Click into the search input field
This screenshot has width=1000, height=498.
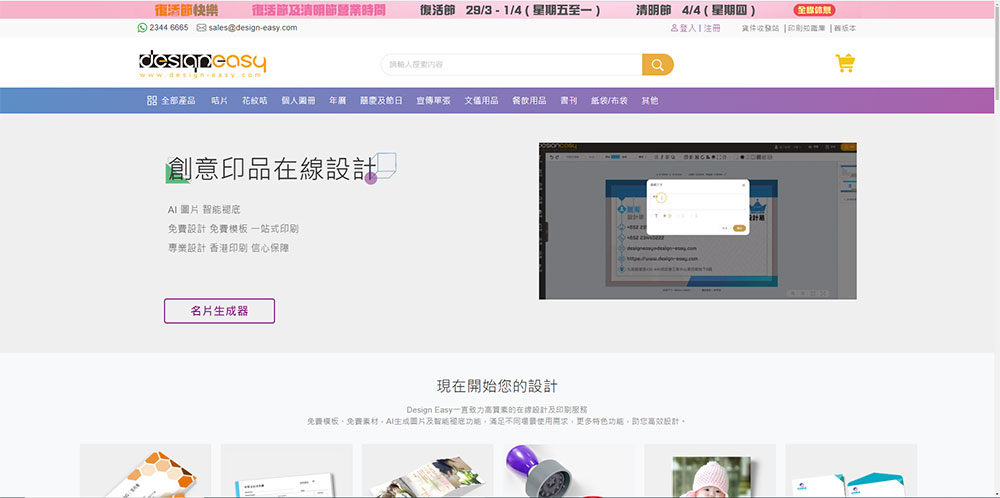[x=510, y=65]
